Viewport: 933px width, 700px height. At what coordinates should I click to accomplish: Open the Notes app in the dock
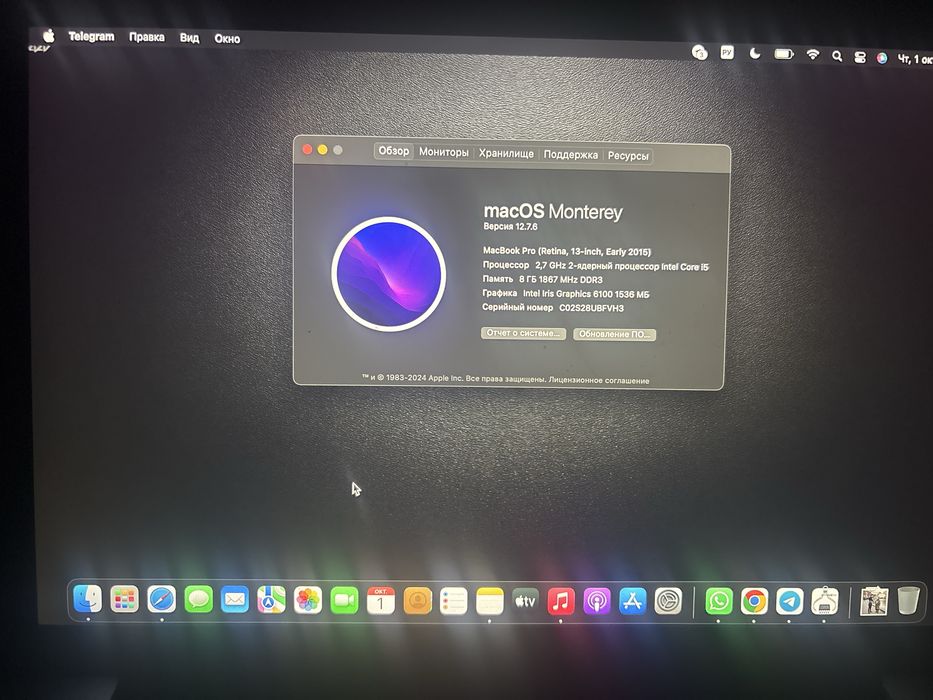[489, 601]
